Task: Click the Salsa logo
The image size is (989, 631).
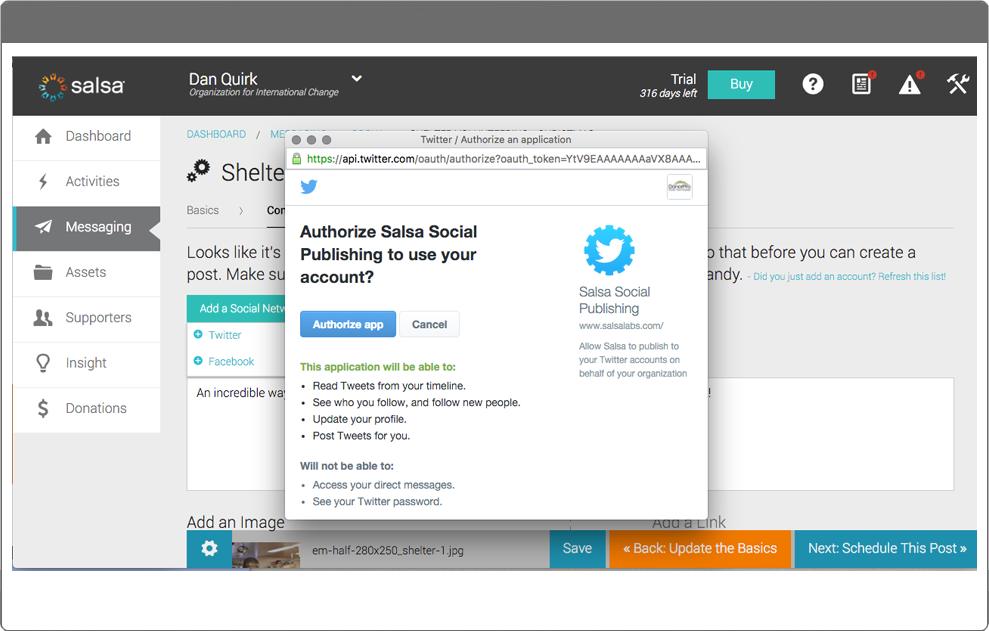Action: [81, 86]
